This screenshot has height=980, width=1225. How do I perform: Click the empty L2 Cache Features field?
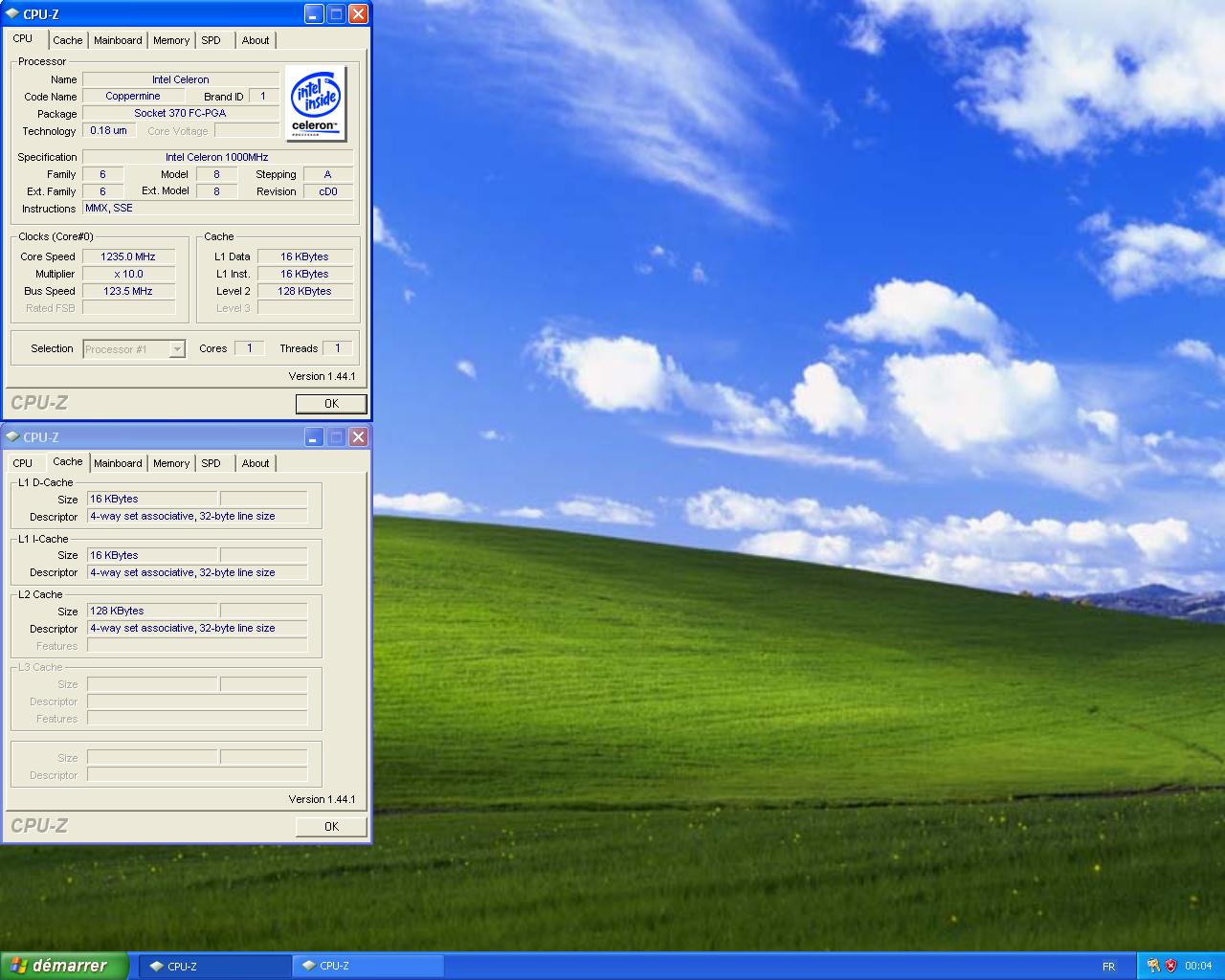pyautogui.click(x=197, y=645)
